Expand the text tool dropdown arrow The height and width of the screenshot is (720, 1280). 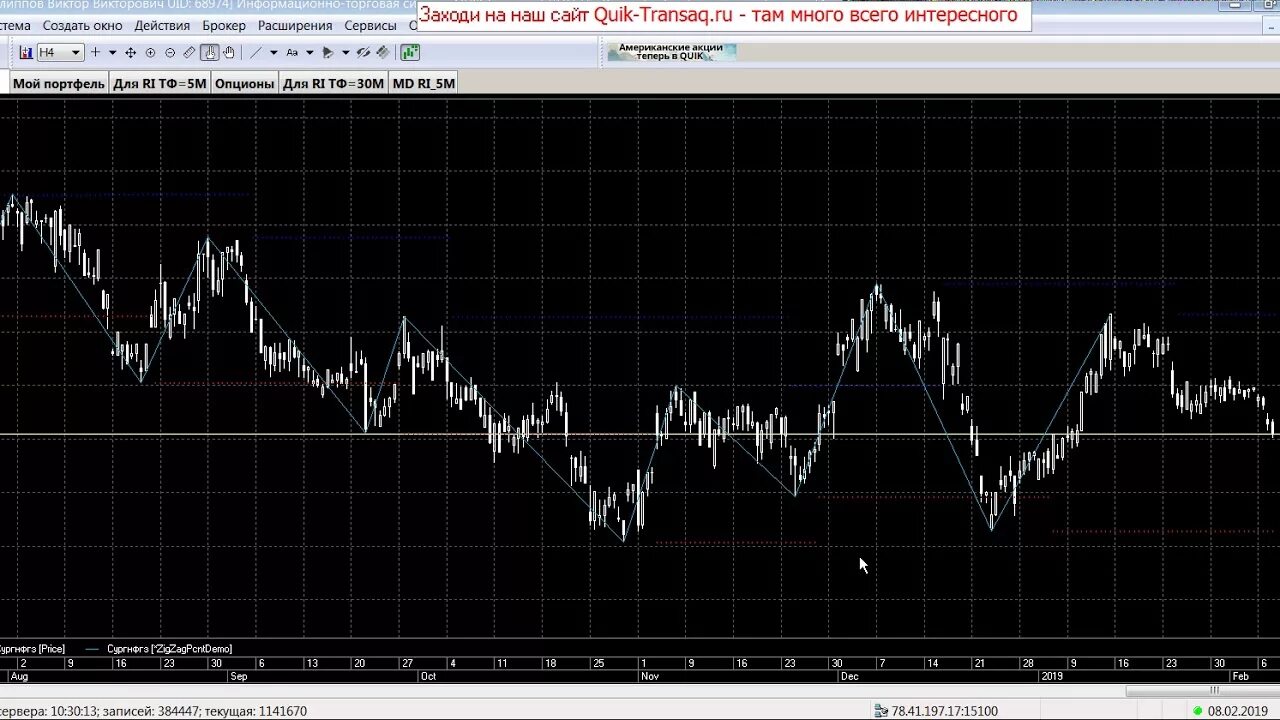310,52
